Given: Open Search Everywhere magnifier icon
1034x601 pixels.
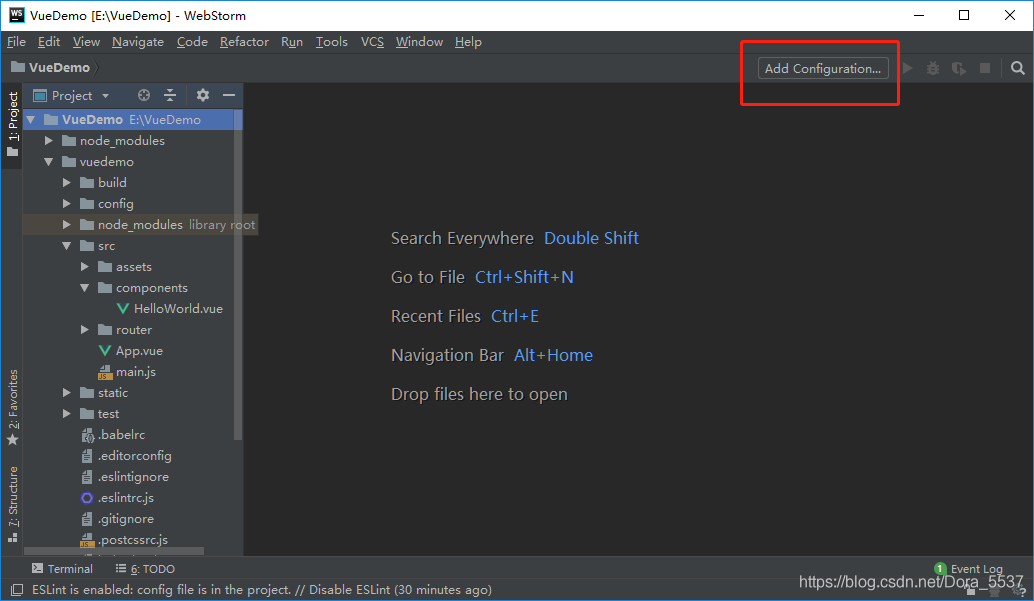Looking at the screenshot, I should (x=1018, y=68).
